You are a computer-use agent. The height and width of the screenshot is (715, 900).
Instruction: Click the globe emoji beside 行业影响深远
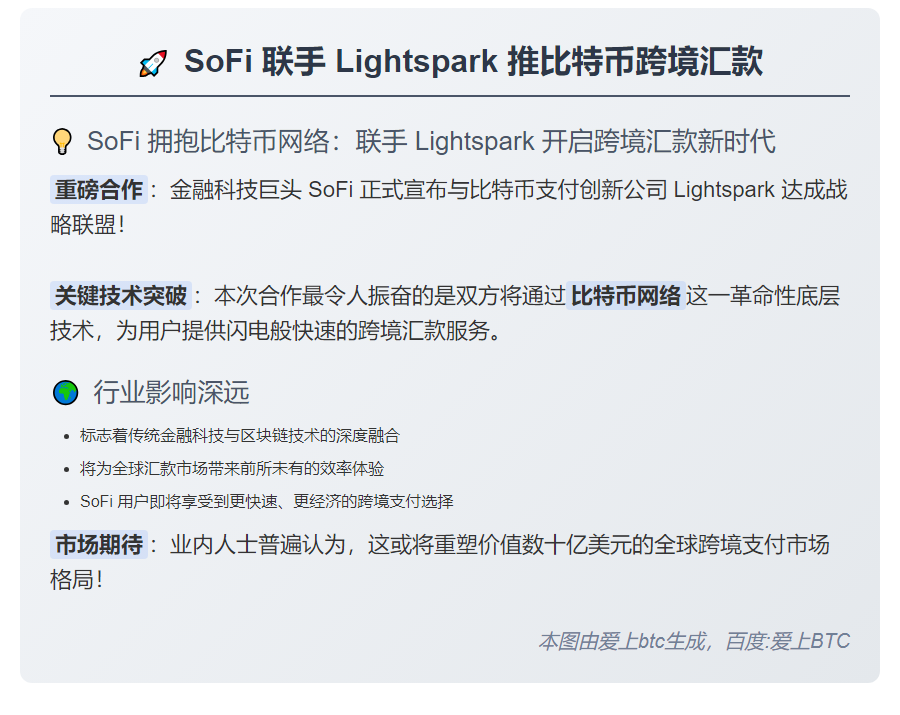pyautogui.click(x=65, y=393)
